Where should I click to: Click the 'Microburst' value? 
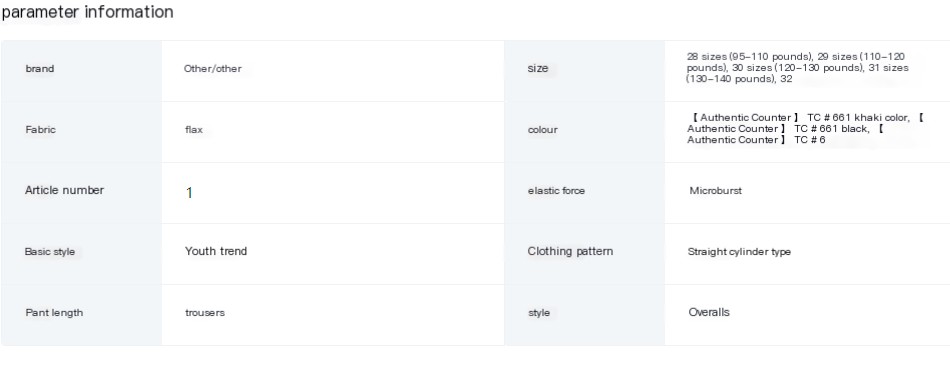point(716,191)
